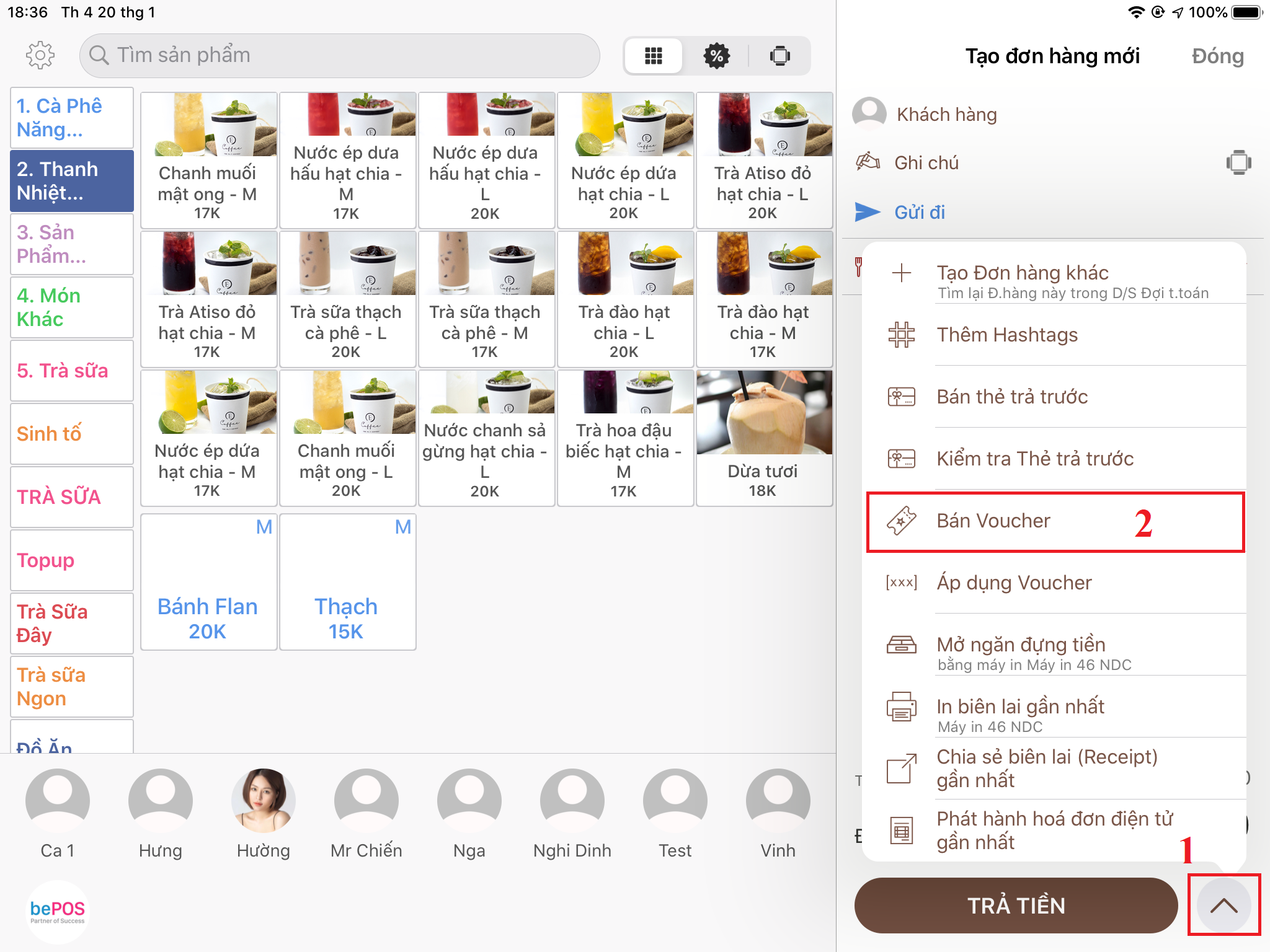Screen dimensions: 1270x952
Task: Collapse menu with chevron up button
Action: [1223, 906]
